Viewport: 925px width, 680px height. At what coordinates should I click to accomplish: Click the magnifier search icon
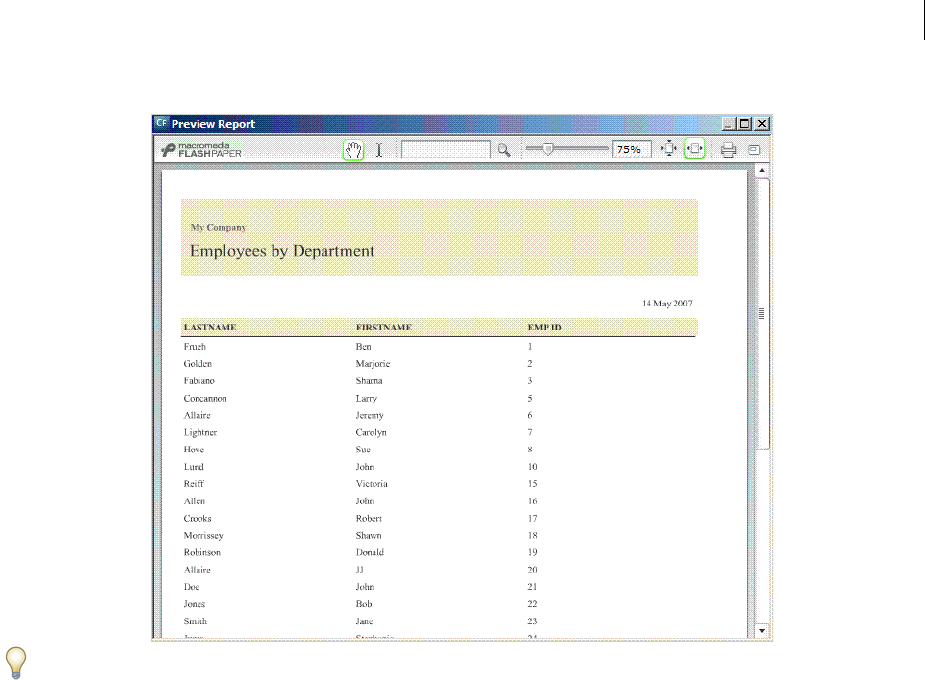pyautogui.click(x=504, y=150)
